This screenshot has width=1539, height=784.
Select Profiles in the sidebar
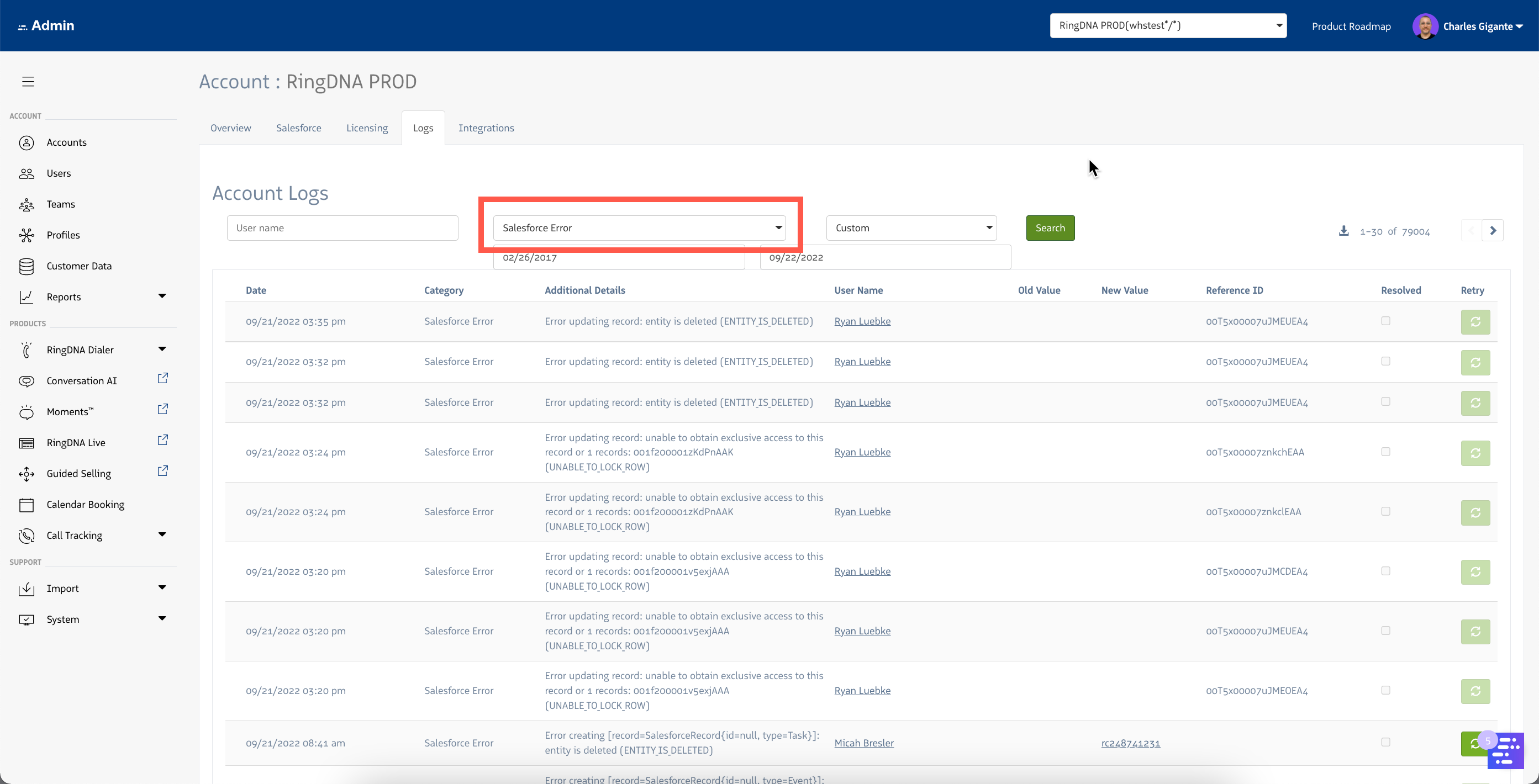(x=63, y=235)
